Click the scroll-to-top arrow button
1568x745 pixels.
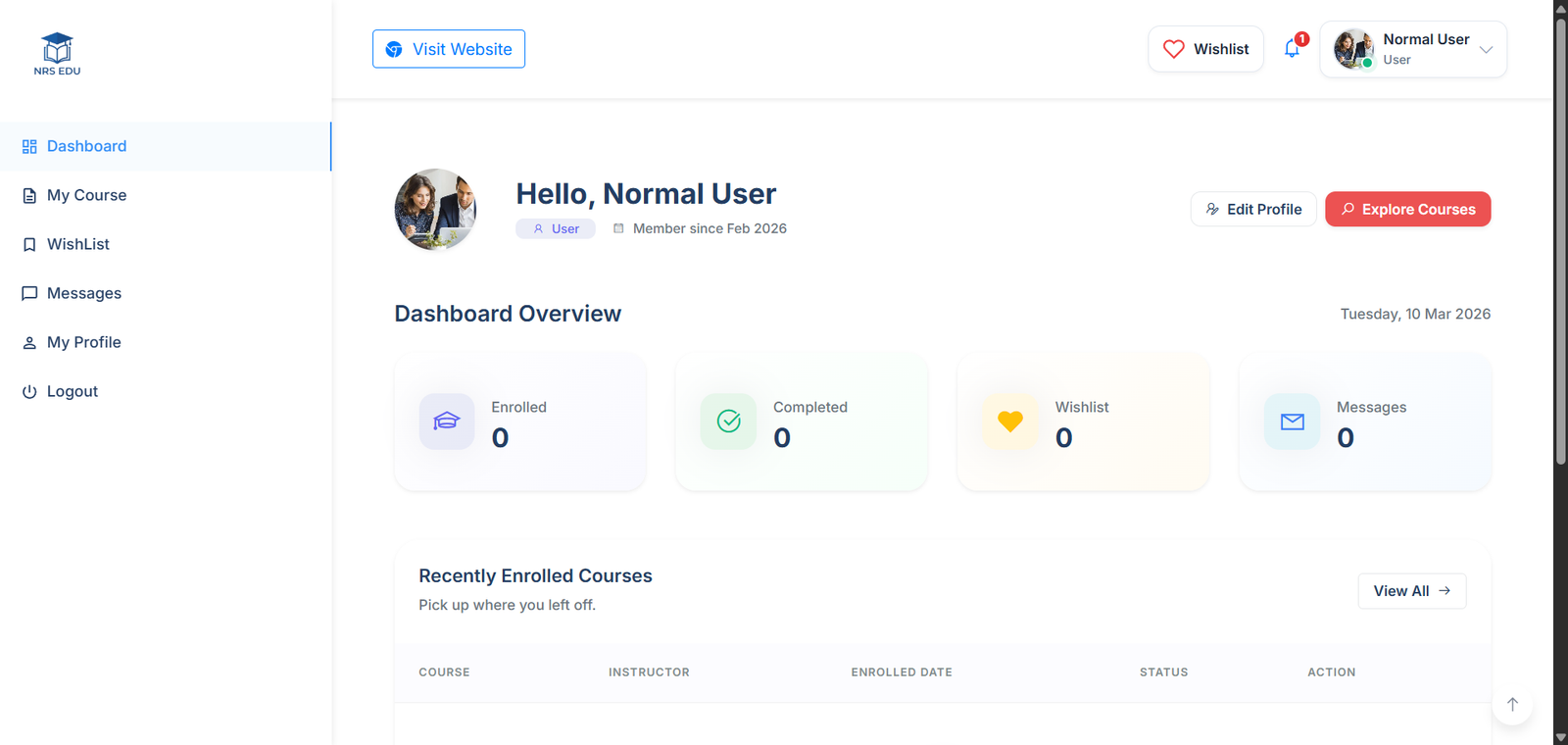[x=1512, y=704]
